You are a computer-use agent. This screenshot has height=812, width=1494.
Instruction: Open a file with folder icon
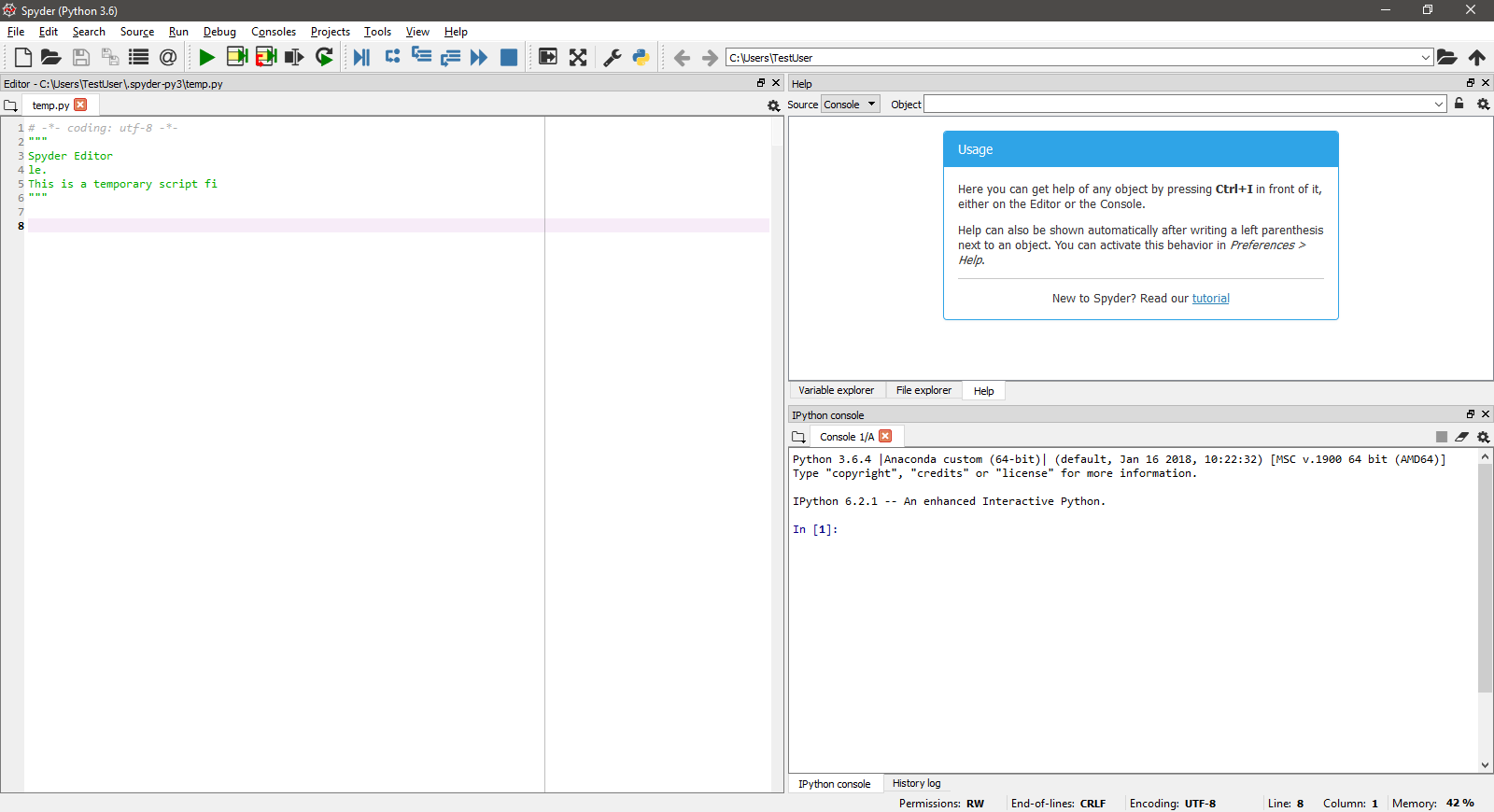(x=51, y=57)
